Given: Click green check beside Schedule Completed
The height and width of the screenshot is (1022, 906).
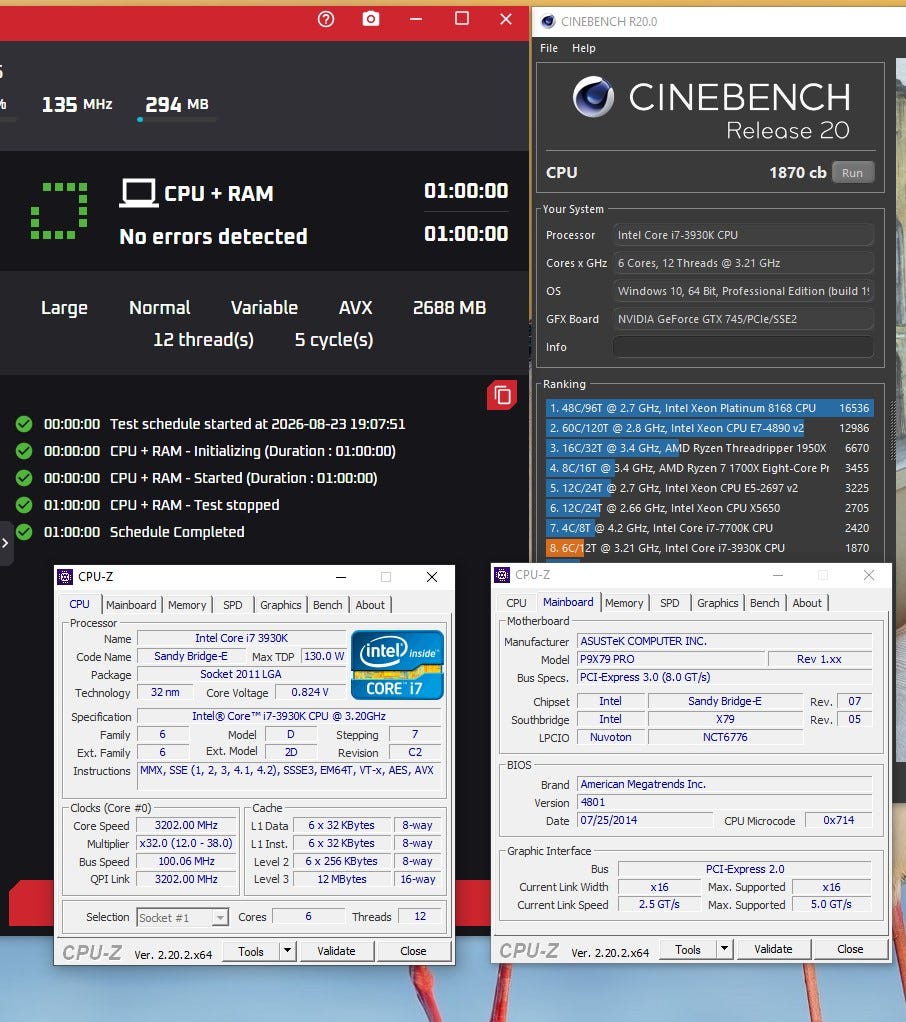Looking at the screenshot, I should pos(24,532).
